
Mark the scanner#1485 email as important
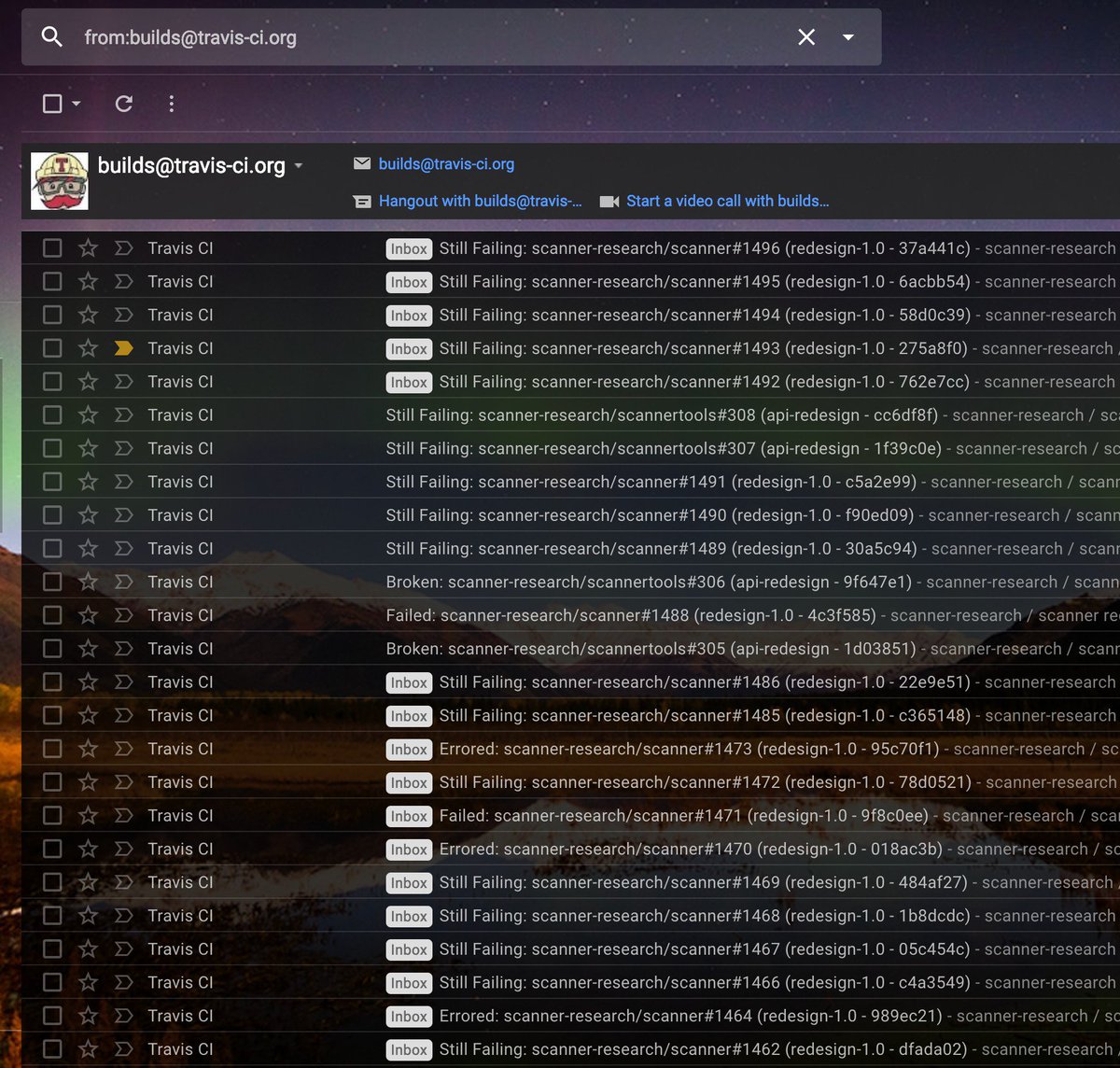click(x=123, y=715)
